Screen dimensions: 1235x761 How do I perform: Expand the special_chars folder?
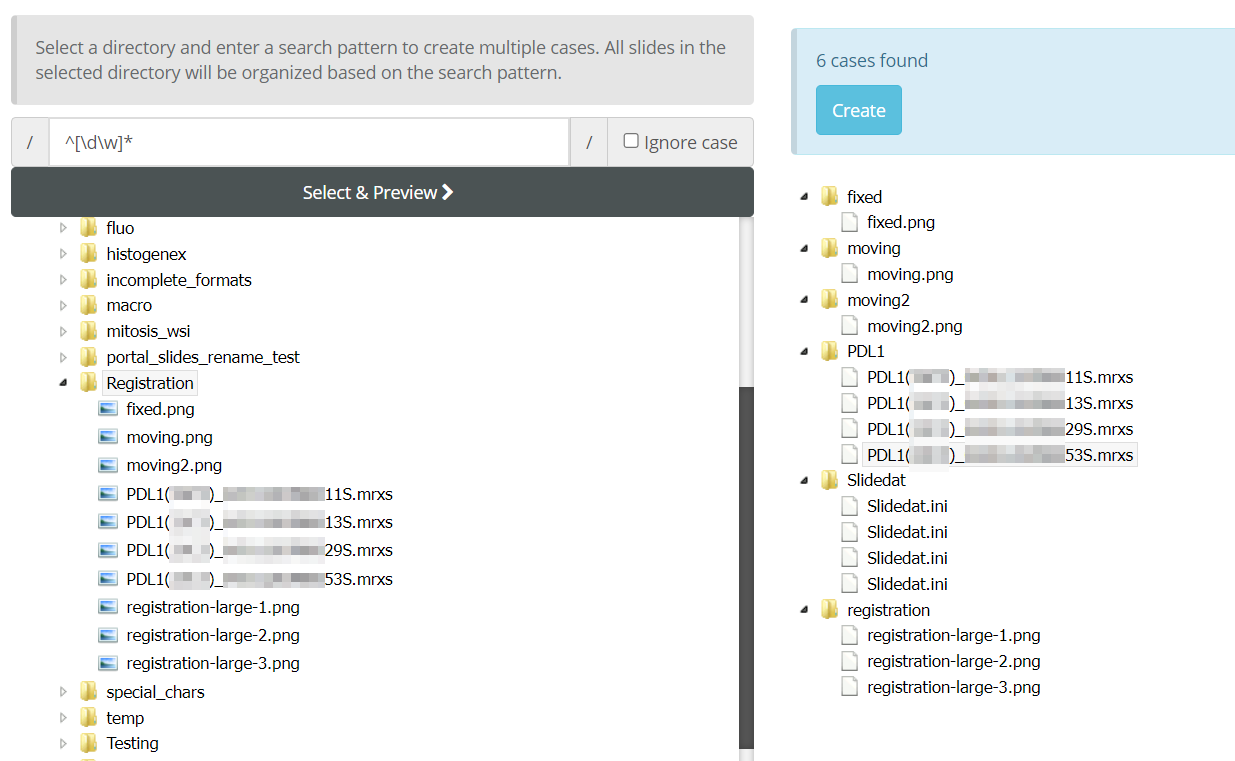coord(64,692)
